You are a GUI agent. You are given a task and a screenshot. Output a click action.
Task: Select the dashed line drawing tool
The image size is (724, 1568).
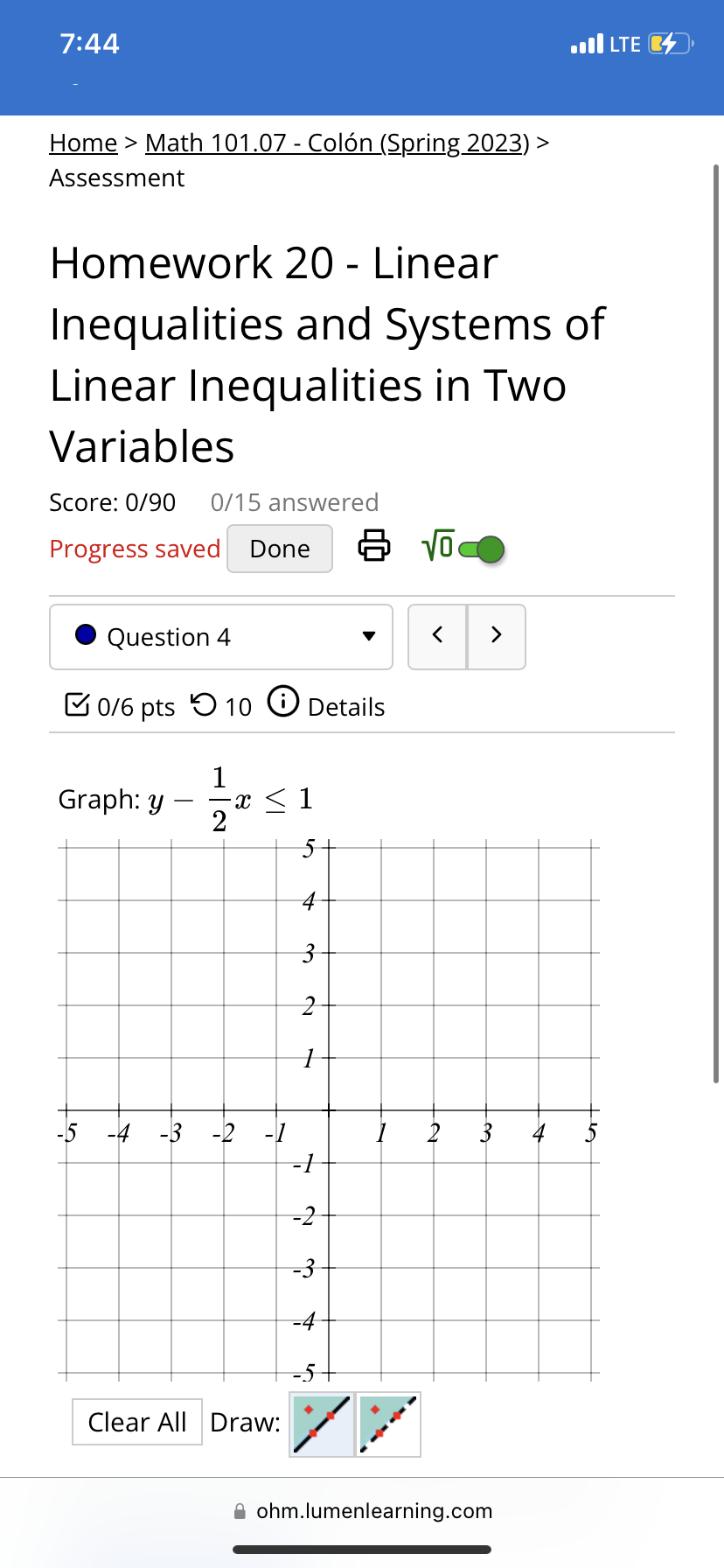point(389,1424)
